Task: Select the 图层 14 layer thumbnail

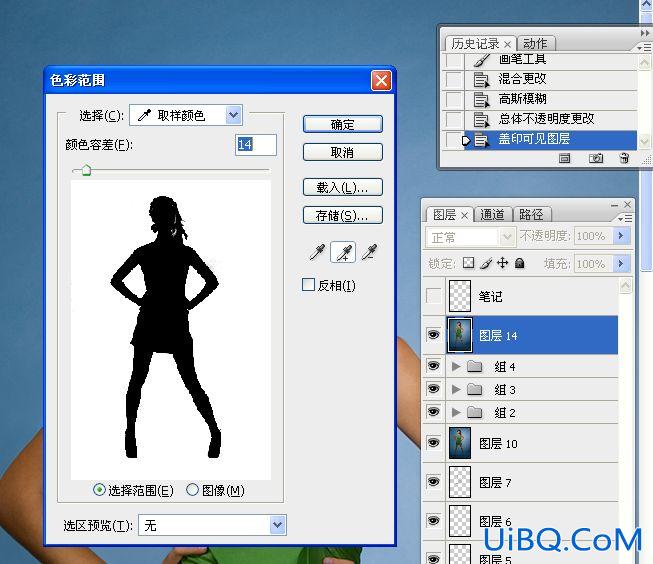Action: (460, 335)
